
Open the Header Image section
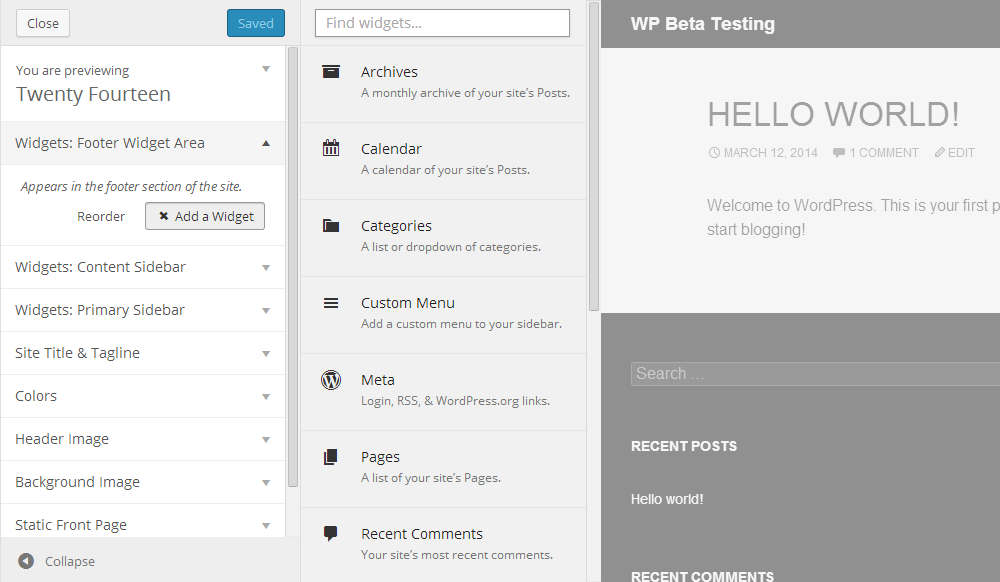pyautogui.click(x=143, y=439)
